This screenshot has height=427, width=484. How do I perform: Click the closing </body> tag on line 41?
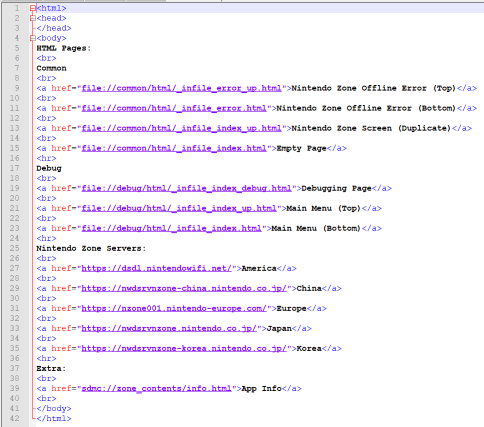pyautogui.click(x=54, y=408)
